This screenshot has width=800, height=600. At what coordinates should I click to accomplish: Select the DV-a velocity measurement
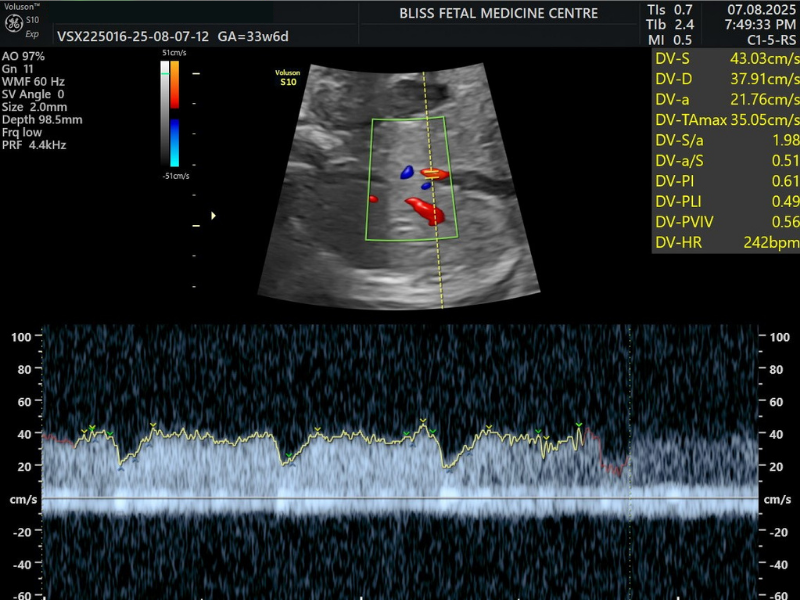point(727,99)
